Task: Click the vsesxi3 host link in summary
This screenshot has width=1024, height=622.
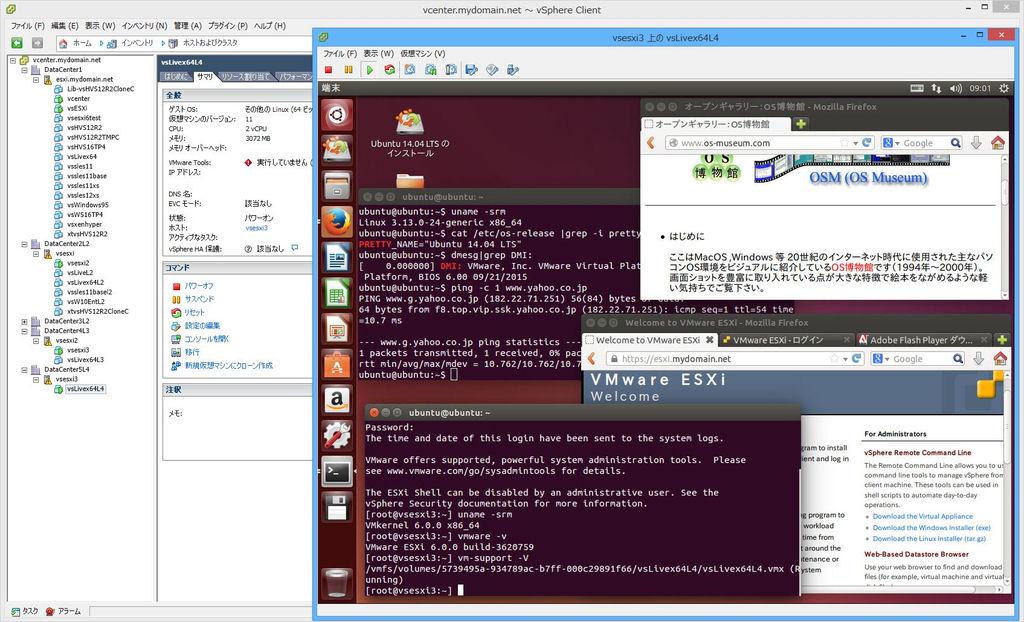Action: tap(257, 228)
